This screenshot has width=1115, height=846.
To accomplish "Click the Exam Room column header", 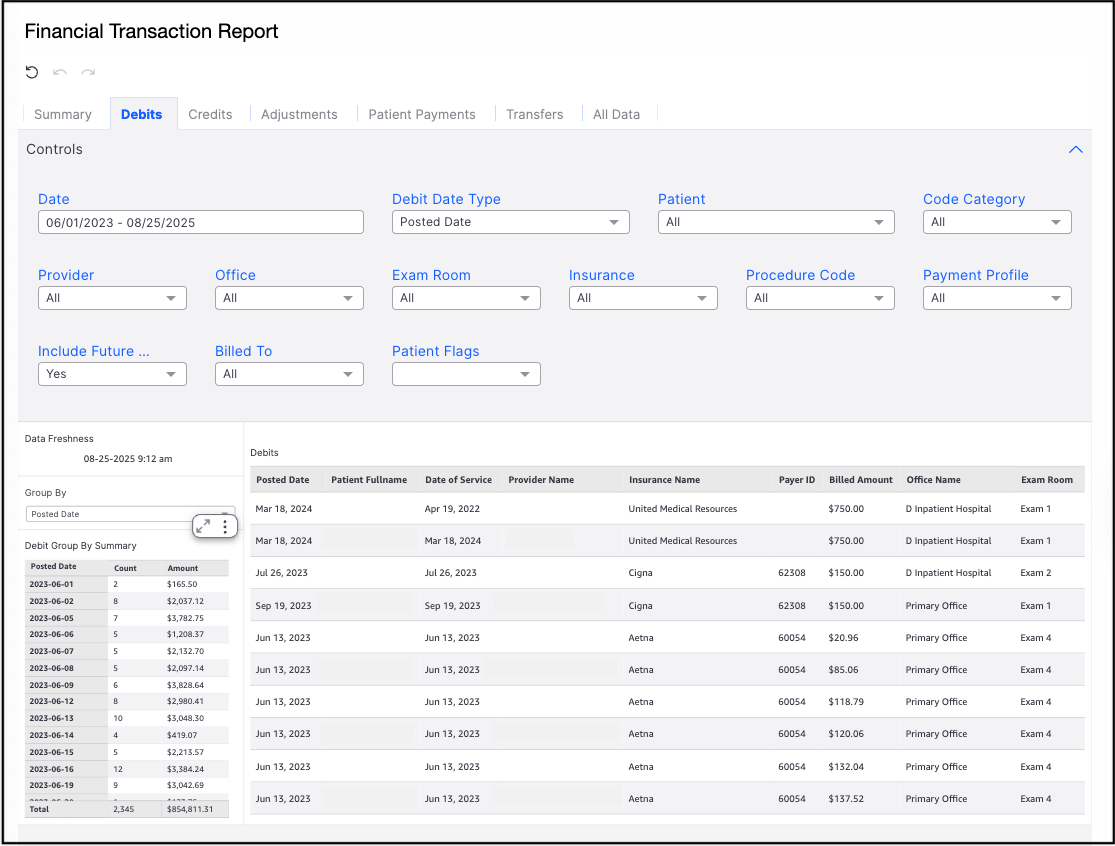I will (x=1047, y=480).
